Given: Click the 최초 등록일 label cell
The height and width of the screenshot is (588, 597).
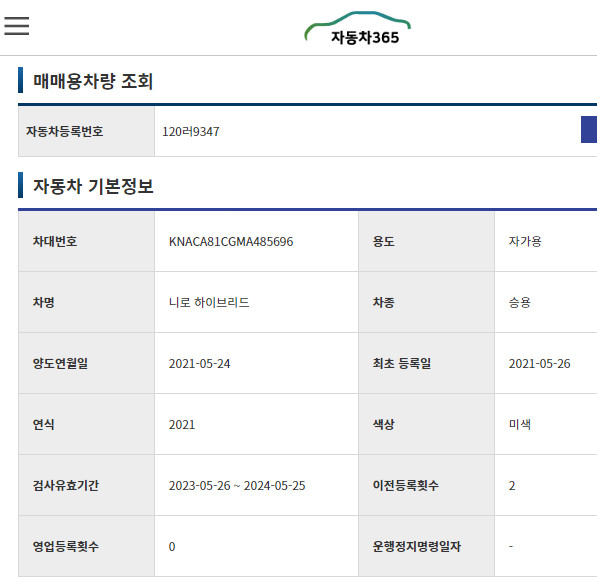Looking at the screenshot, I should [x=426, y=363].
